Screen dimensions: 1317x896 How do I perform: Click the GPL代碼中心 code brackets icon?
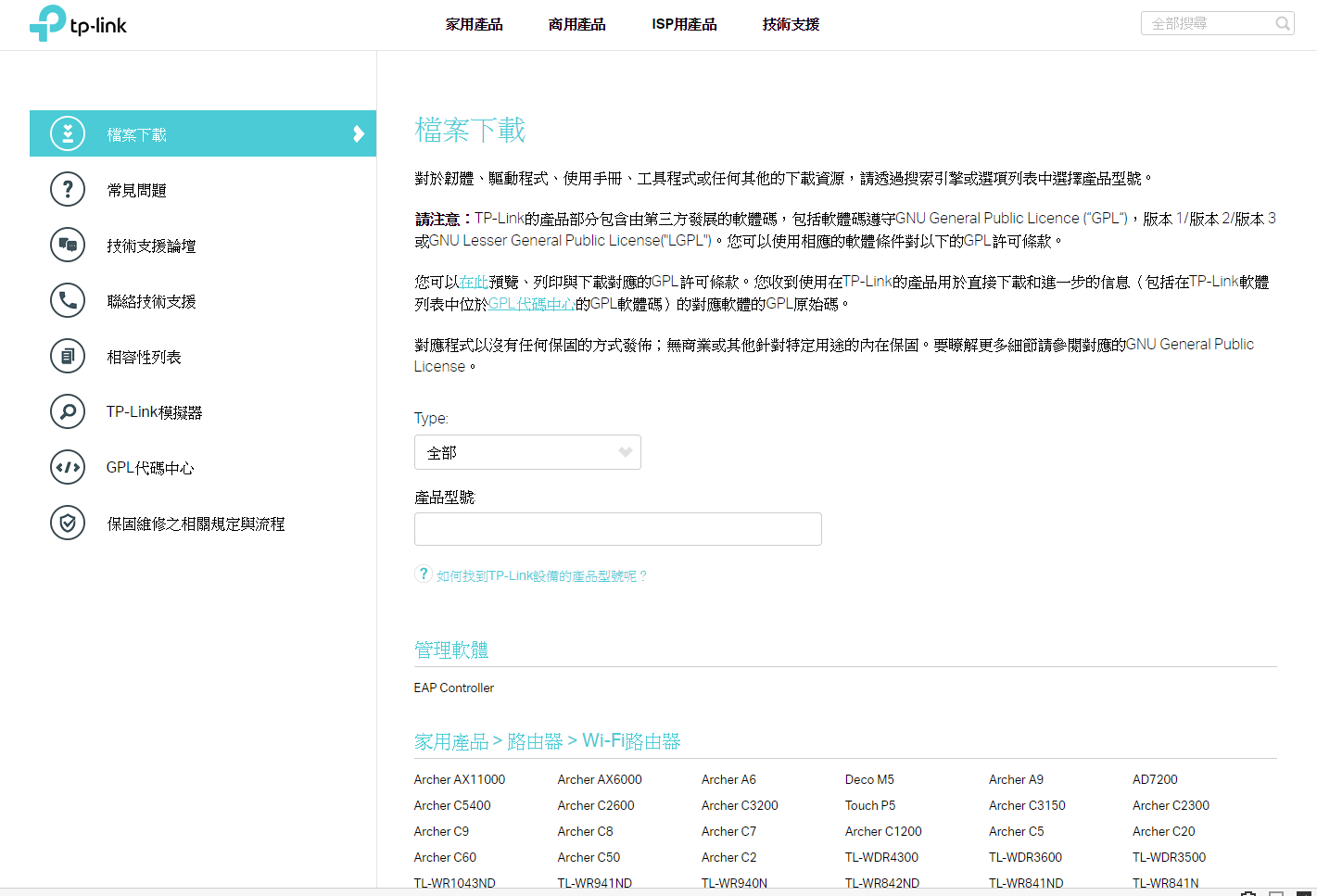tap(68, 467)
